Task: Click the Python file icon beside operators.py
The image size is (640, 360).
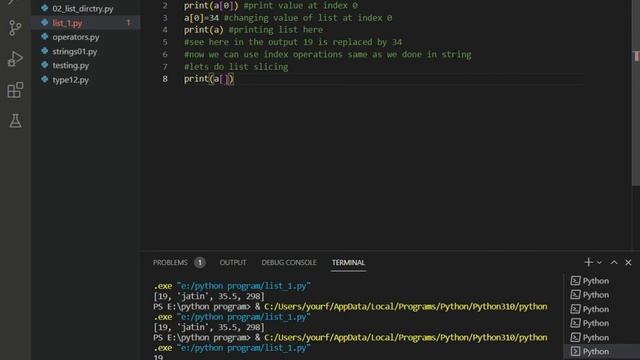Action: pyautogui.click(x=44, y=37)
